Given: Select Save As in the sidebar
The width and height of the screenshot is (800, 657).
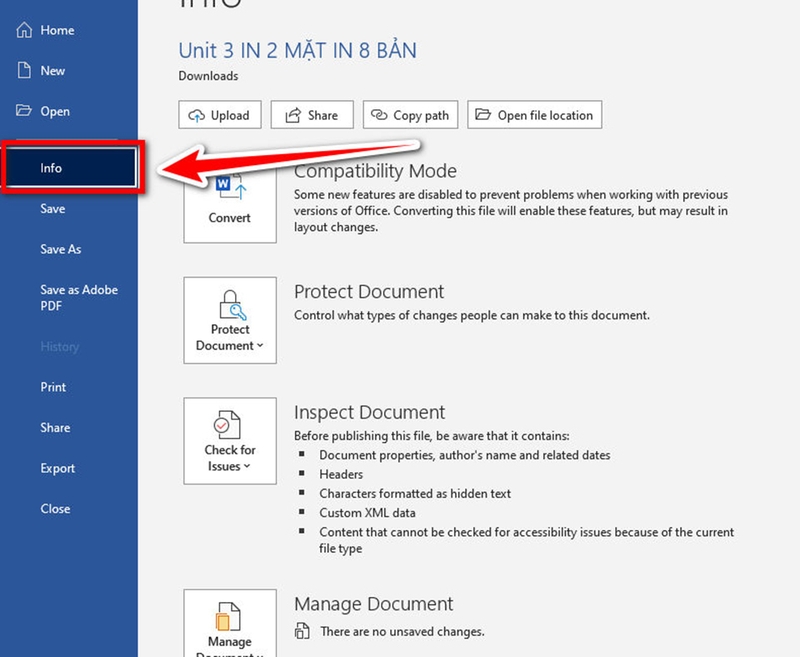Looking at the screenshot, I should (60, 249).
